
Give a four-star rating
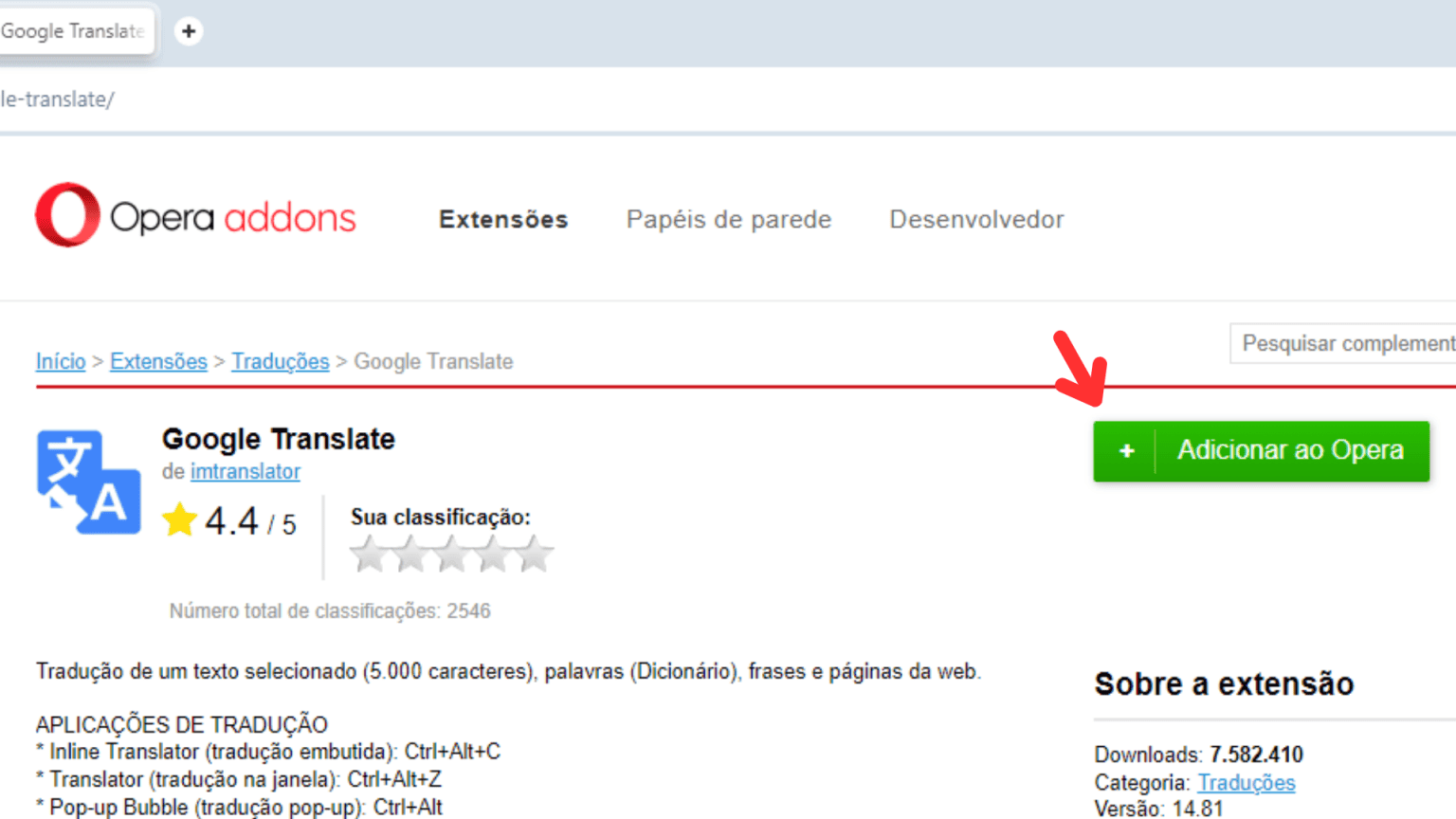click(x=495, y=553)
